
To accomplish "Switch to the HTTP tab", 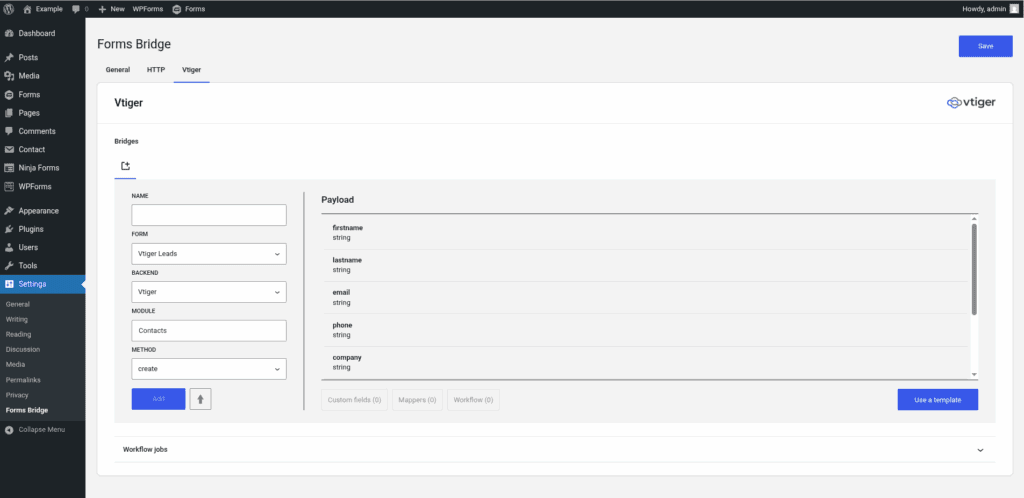I will 156,70.
